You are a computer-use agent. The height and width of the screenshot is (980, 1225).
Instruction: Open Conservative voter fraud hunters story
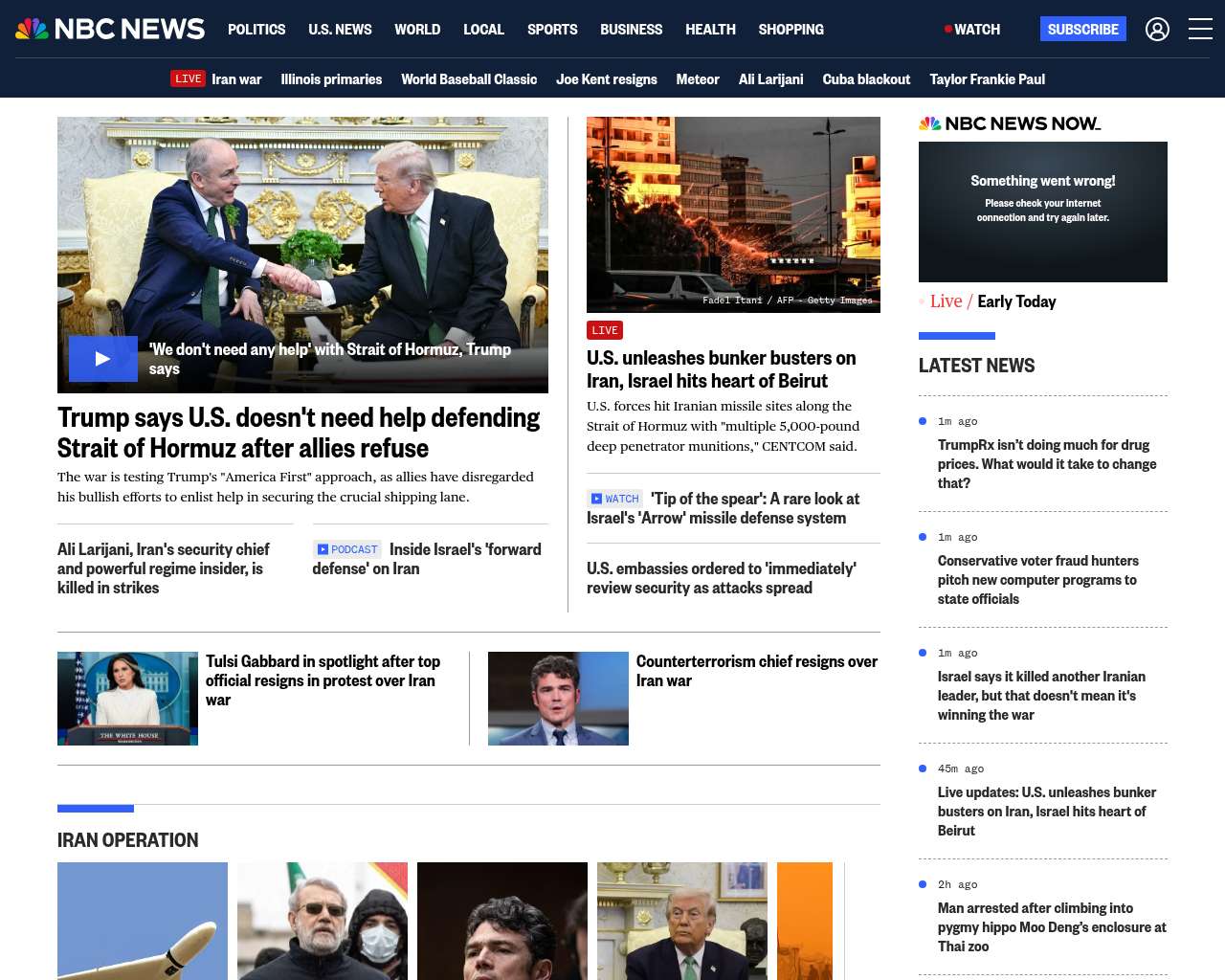click(x=1038, y=580)
